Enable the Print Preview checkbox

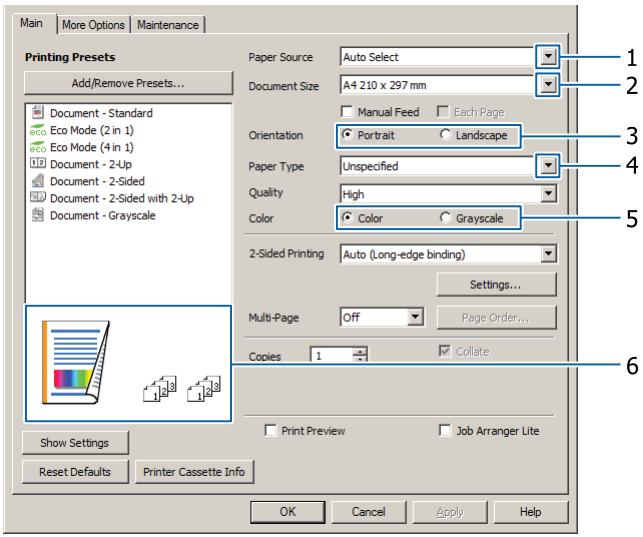click(x=270, y=430)
